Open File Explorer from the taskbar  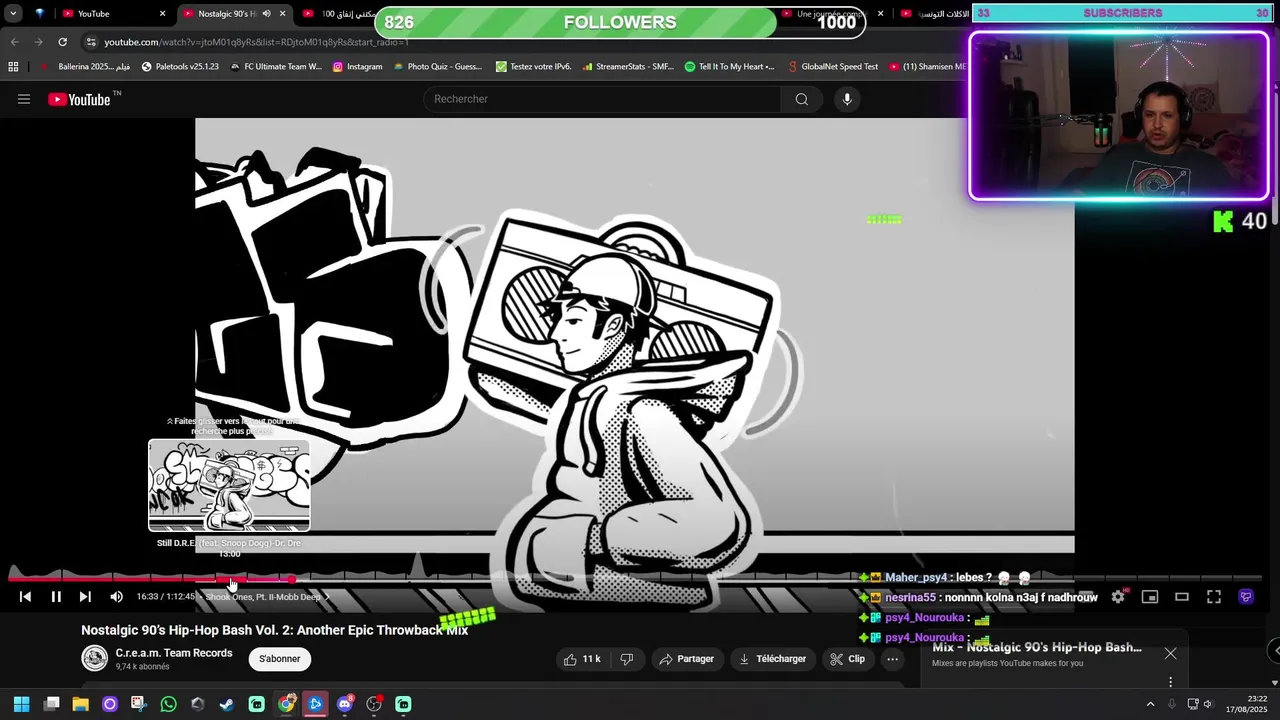pos(80,704)
